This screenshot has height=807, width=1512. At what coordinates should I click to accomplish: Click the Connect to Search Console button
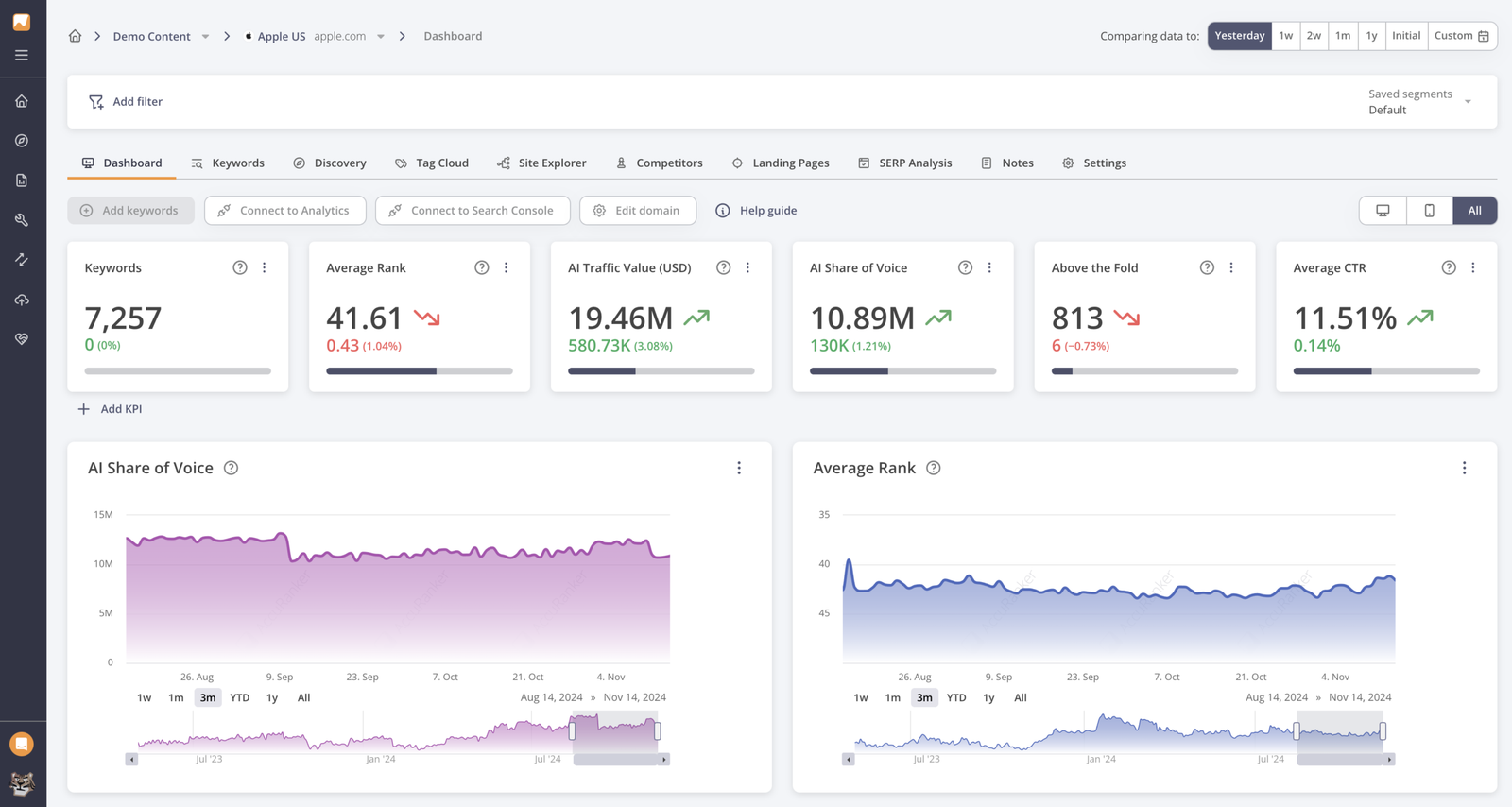coord(472,211)
